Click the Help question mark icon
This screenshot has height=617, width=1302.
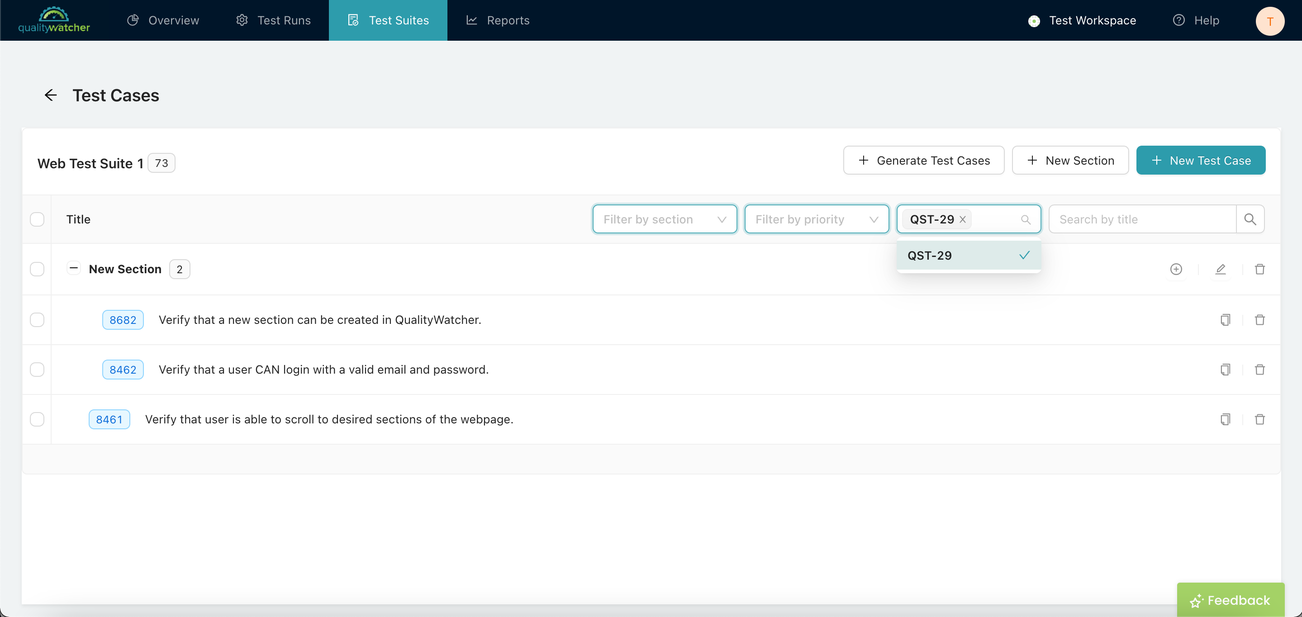point(1179,20)
